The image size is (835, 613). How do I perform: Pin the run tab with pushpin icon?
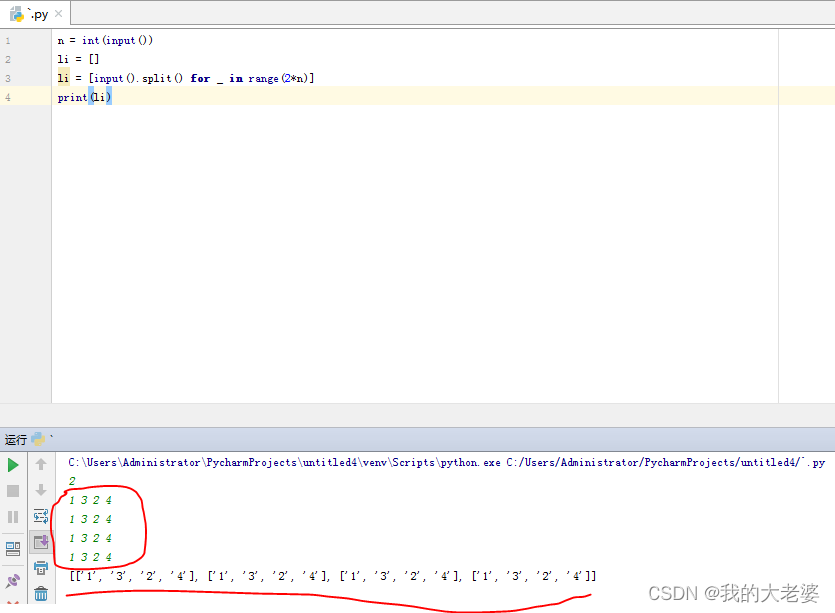point(13,581)
